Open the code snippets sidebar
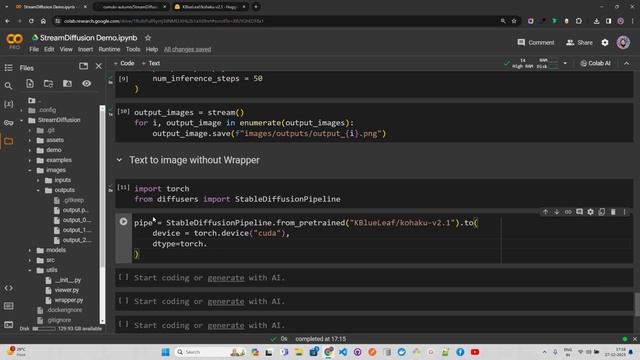This screenshot has width=640, height=360. coord(8,288)
